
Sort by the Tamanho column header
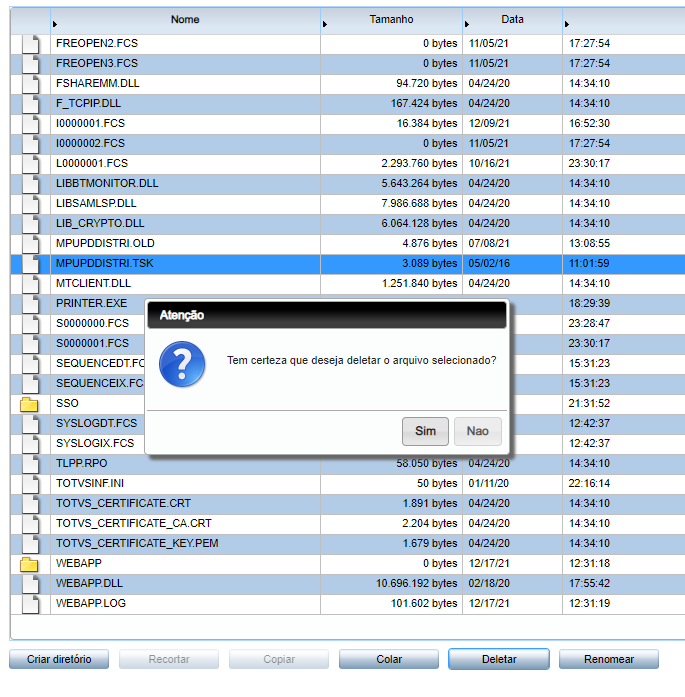[x=391, y=20]
